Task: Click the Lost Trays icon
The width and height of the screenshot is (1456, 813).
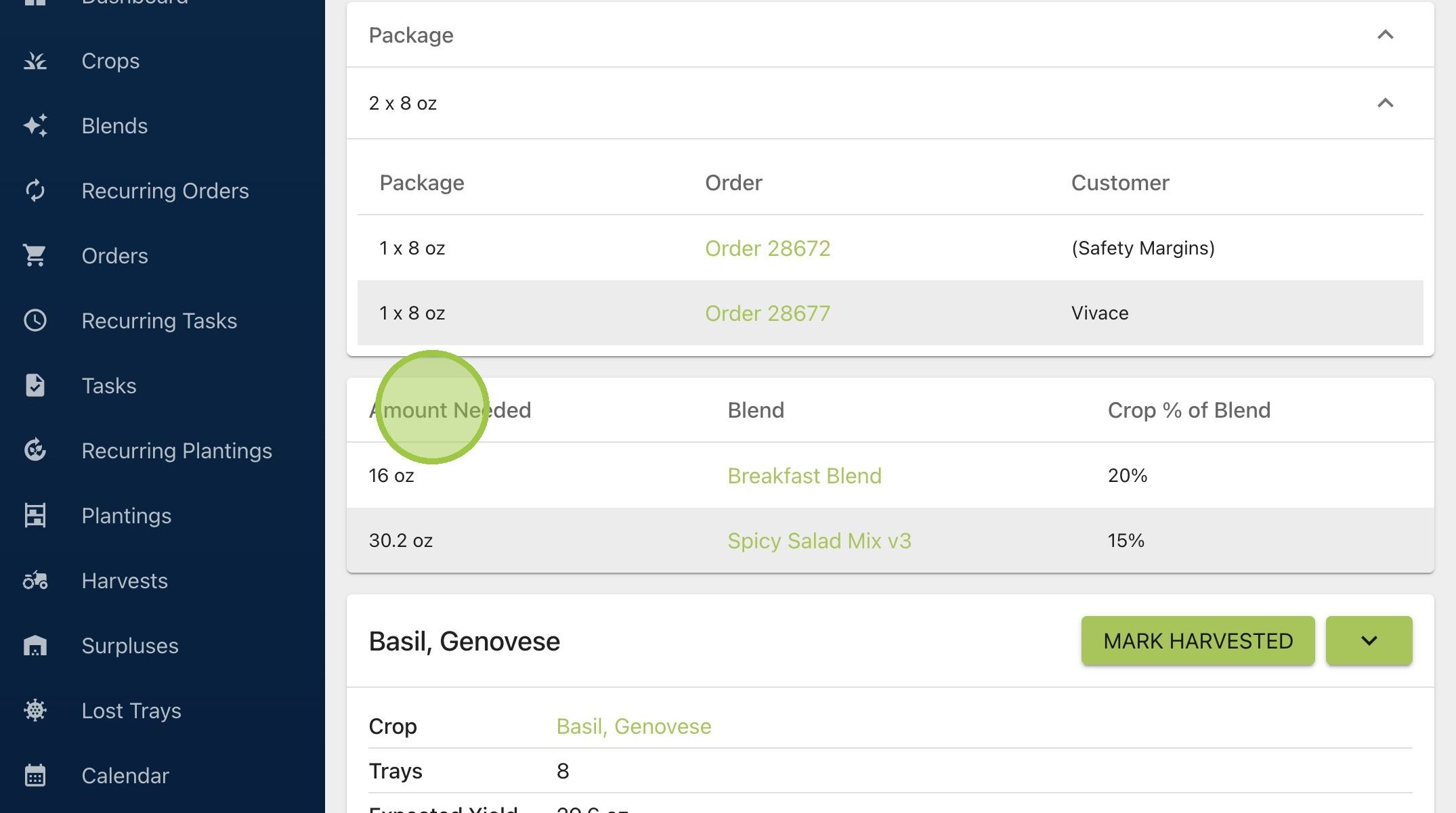Action: [x=35, y=710]
